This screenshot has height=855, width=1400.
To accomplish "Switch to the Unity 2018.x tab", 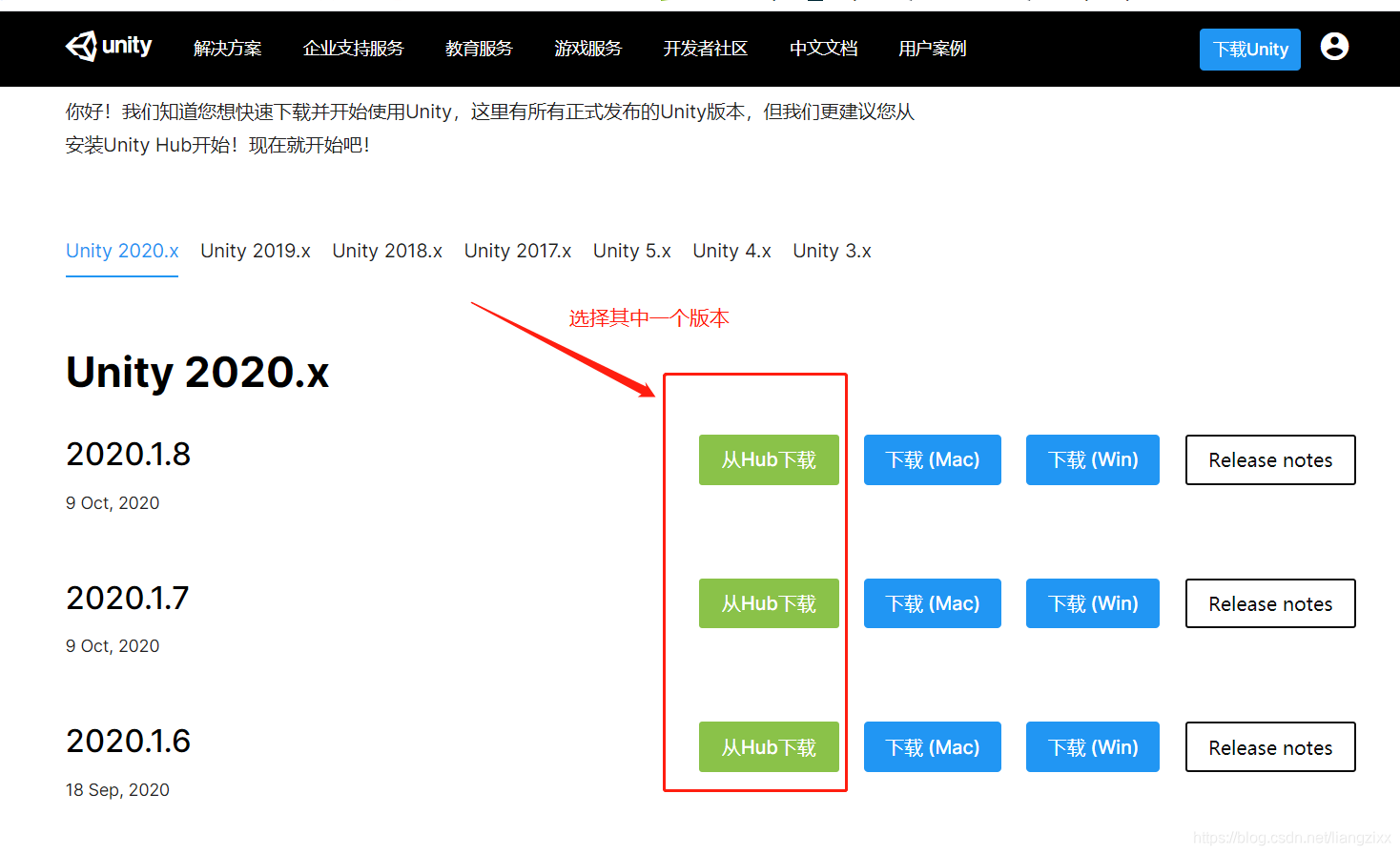I will click(x=387, y=251).
